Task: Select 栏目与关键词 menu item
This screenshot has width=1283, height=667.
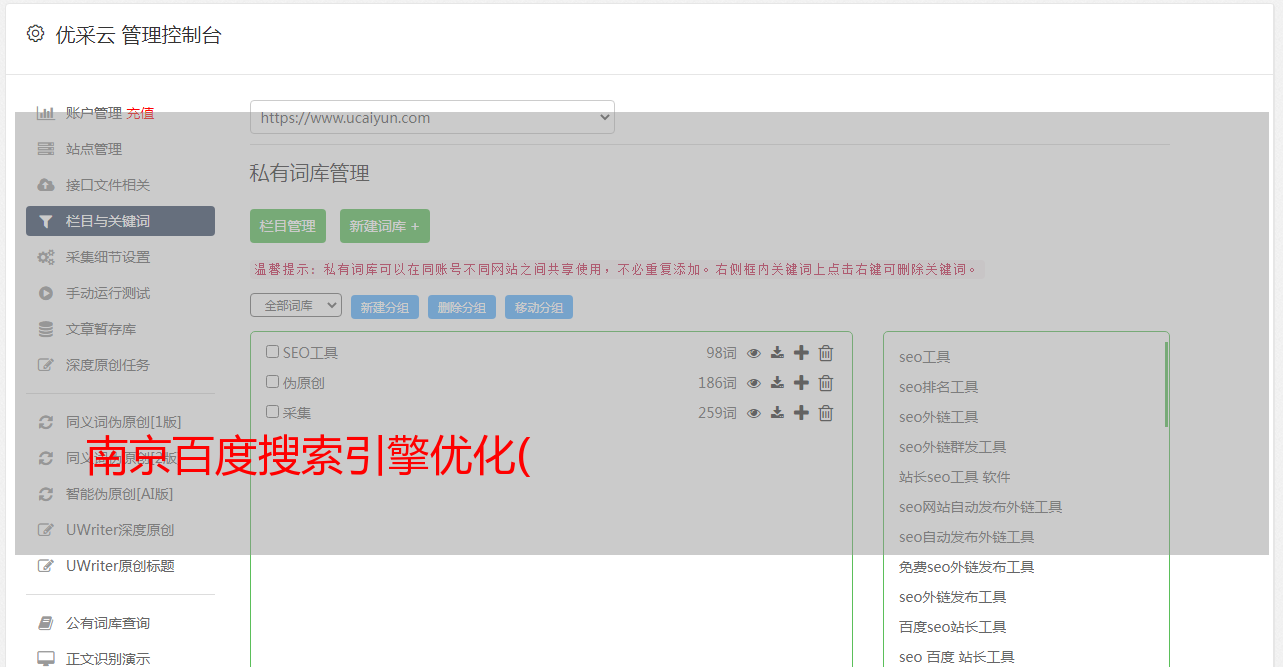Action: tap(120, 221)
